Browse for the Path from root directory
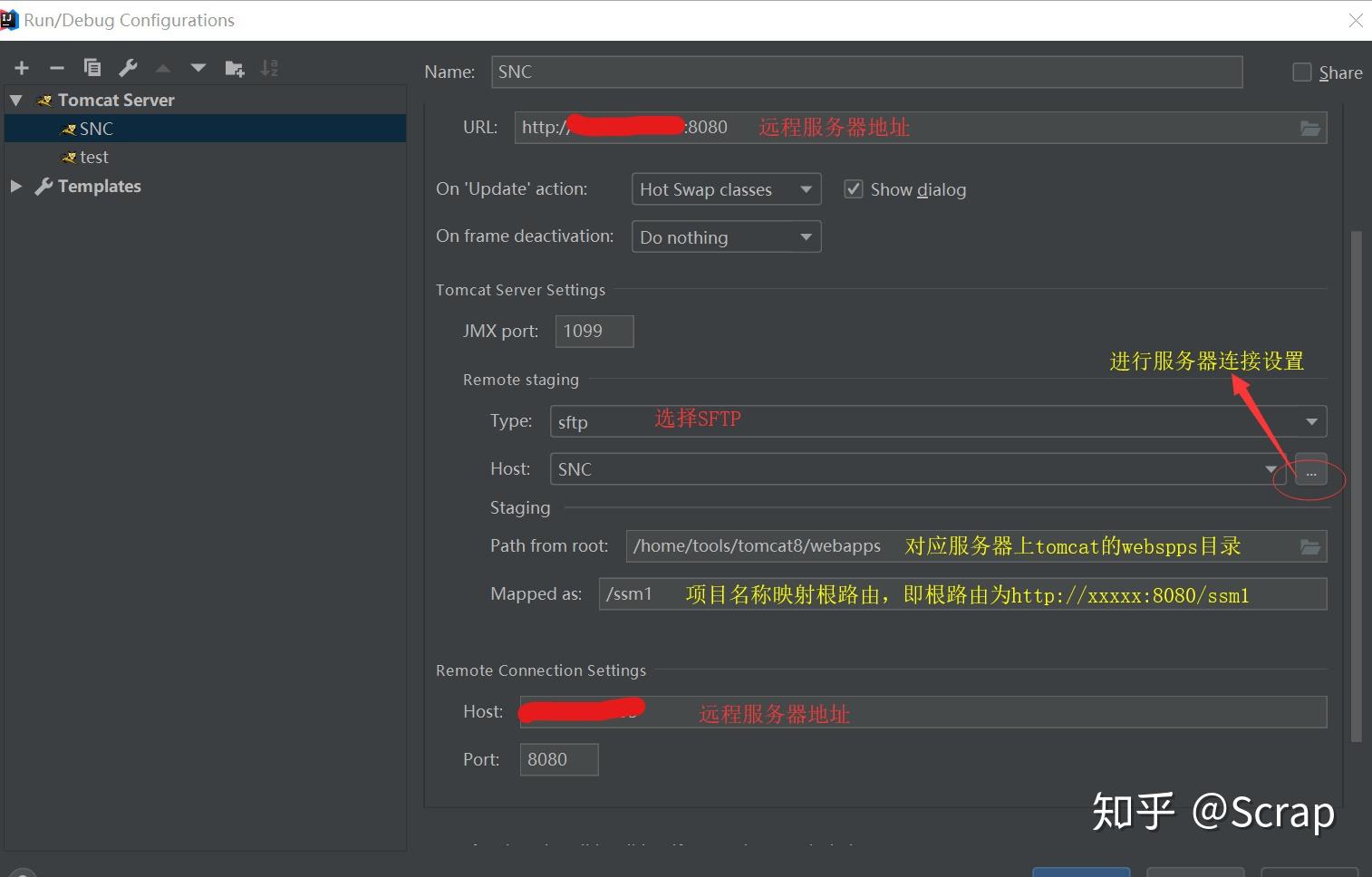This screenshot has height=877, width=1372. pyautogui.click(x=1309, y=545)
